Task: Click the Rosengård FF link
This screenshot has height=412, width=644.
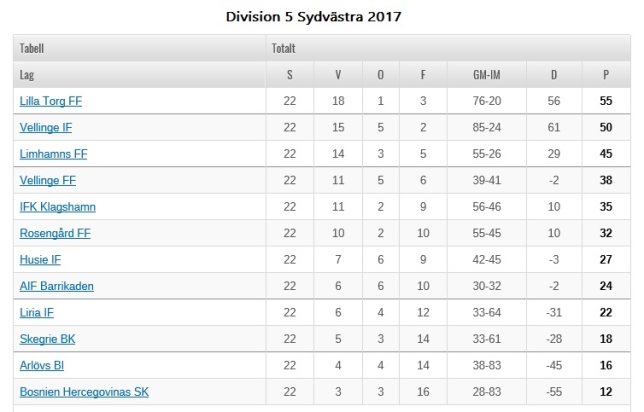Action: [x=55, y=233]
